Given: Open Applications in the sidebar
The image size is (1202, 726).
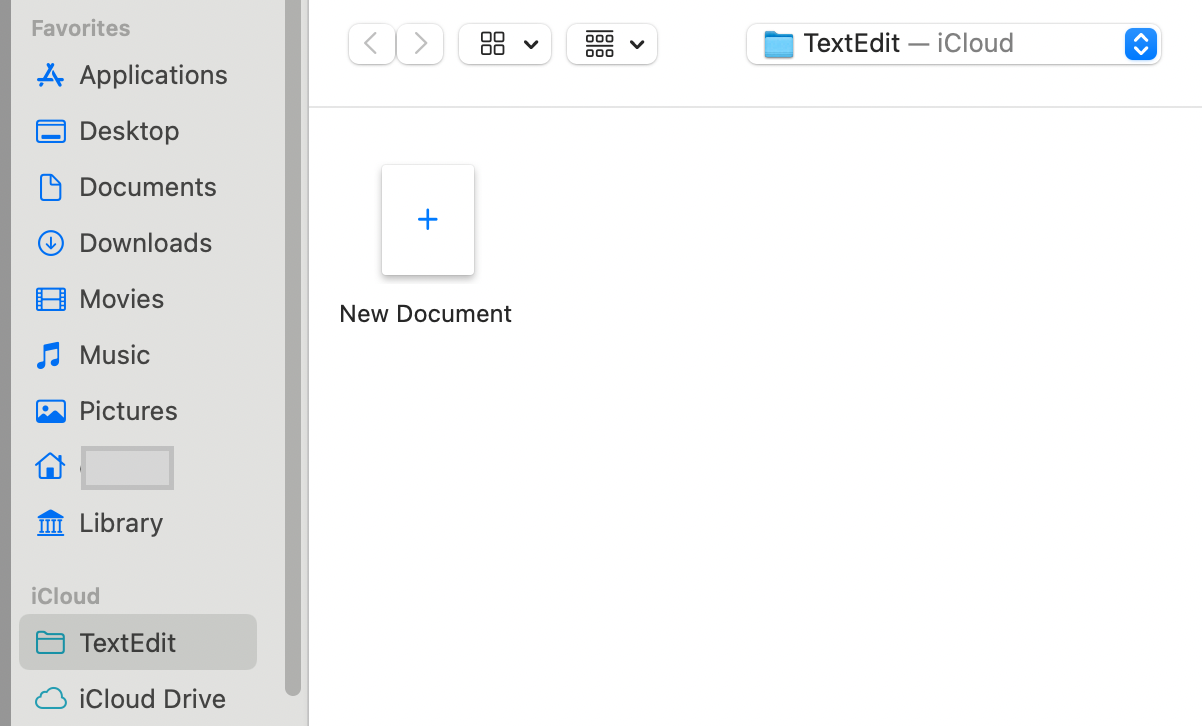Looking at the screenshot, I should (138, 75).
